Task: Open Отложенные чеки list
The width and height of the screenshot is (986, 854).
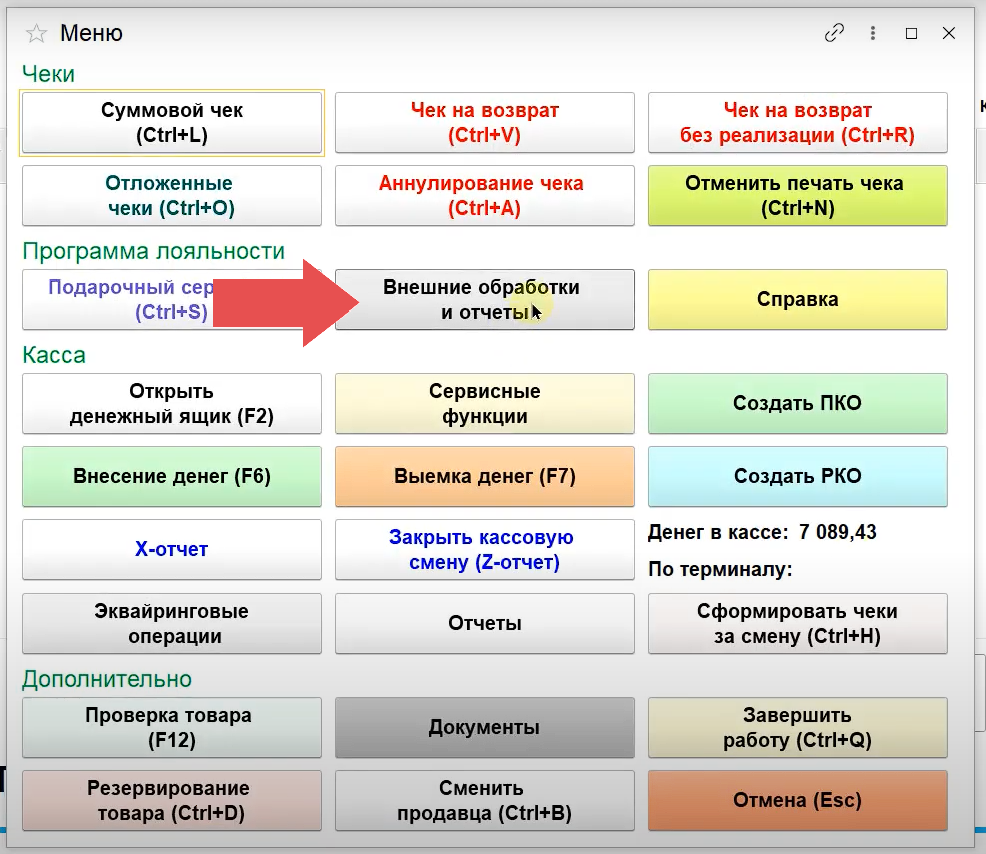Action: [x=172, y=196]
